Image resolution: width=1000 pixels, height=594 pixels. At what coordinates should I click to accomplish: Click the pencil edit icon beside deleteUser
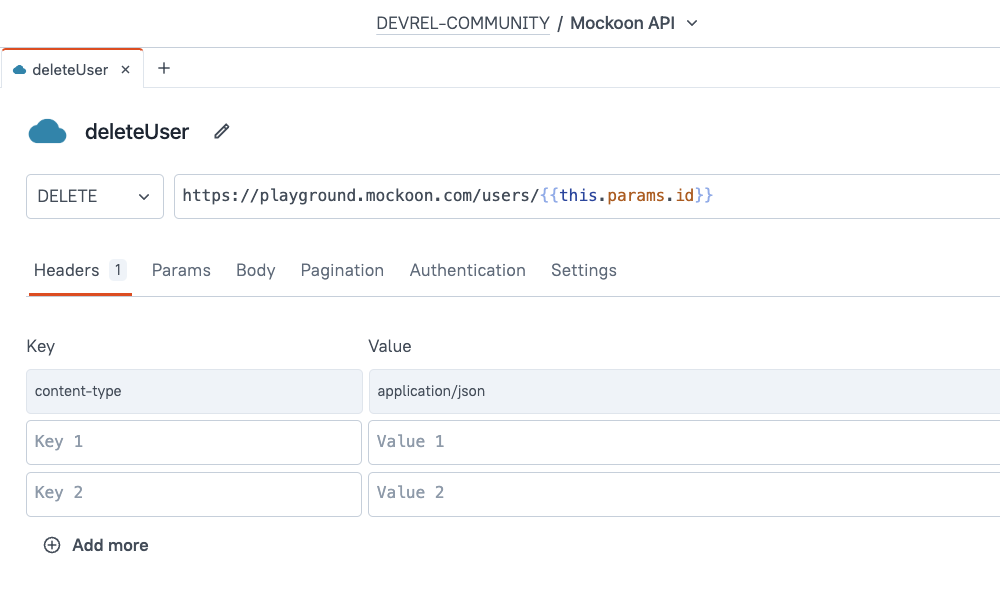(222, 131)
